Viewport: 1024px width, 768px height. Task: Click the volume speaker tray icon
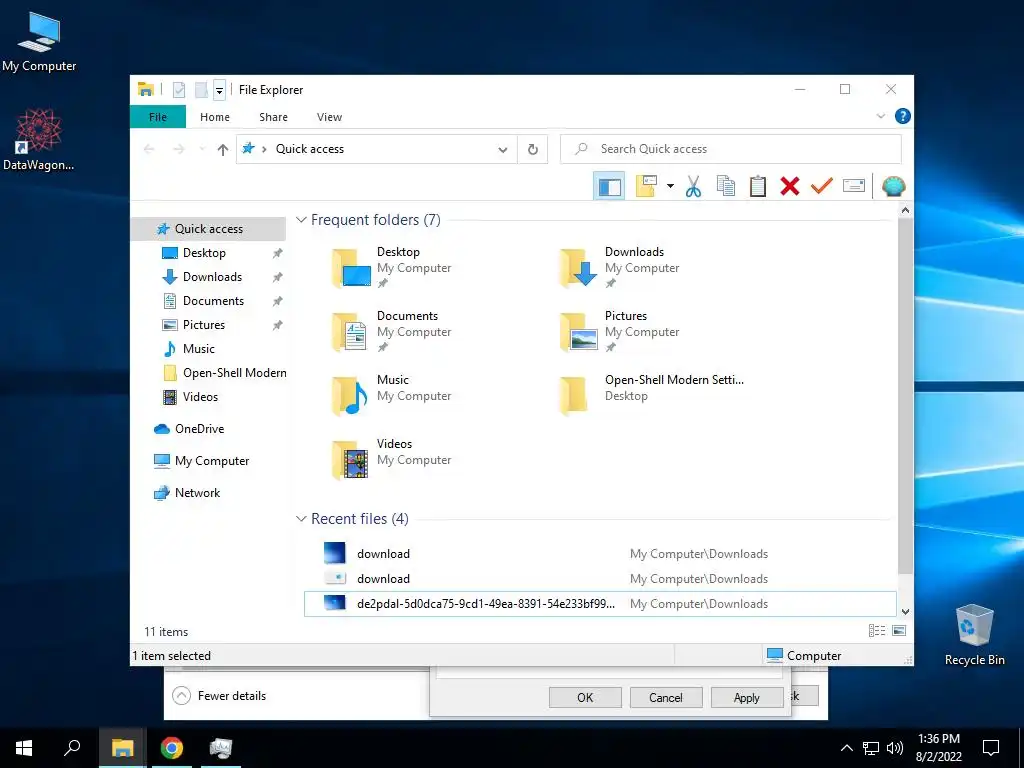pos(895,748)
